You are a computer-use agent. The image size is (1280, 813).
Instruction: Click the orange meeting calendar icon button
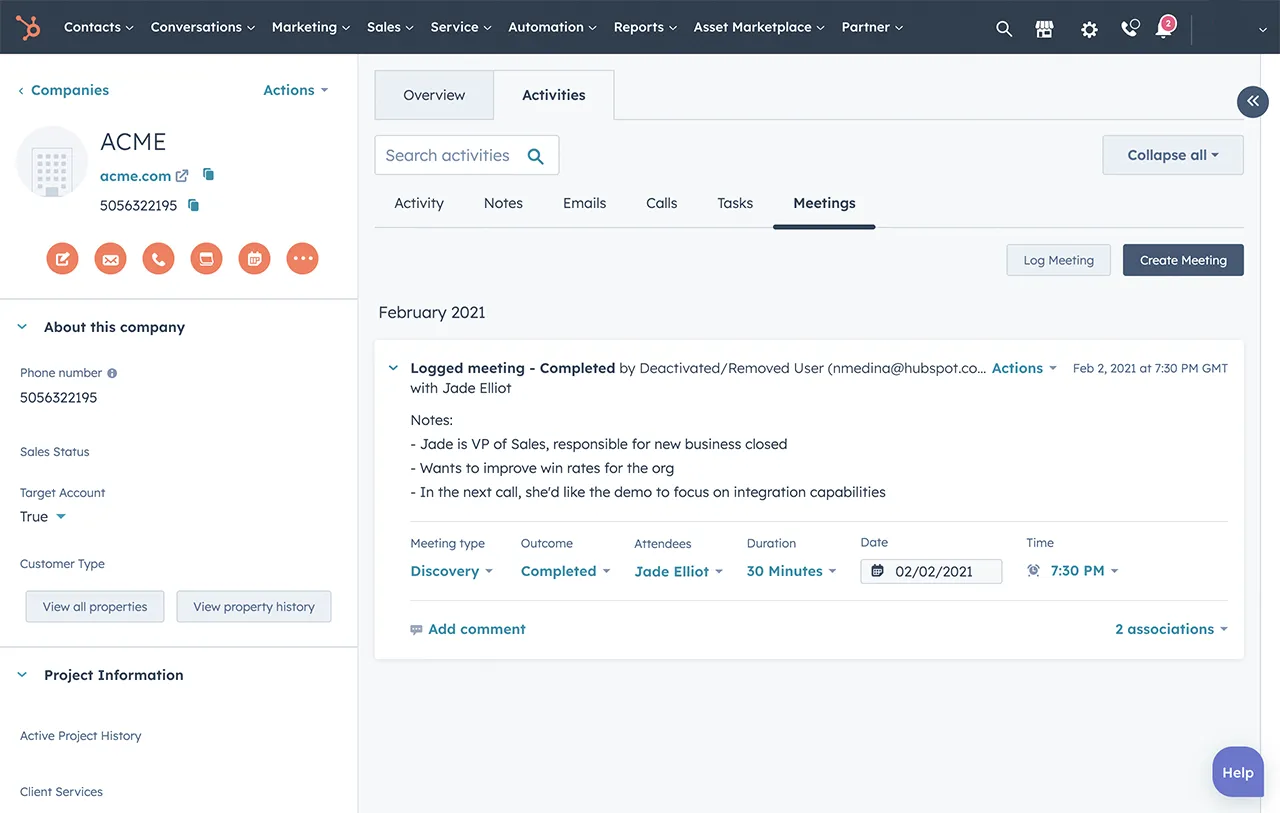(254, 259)
